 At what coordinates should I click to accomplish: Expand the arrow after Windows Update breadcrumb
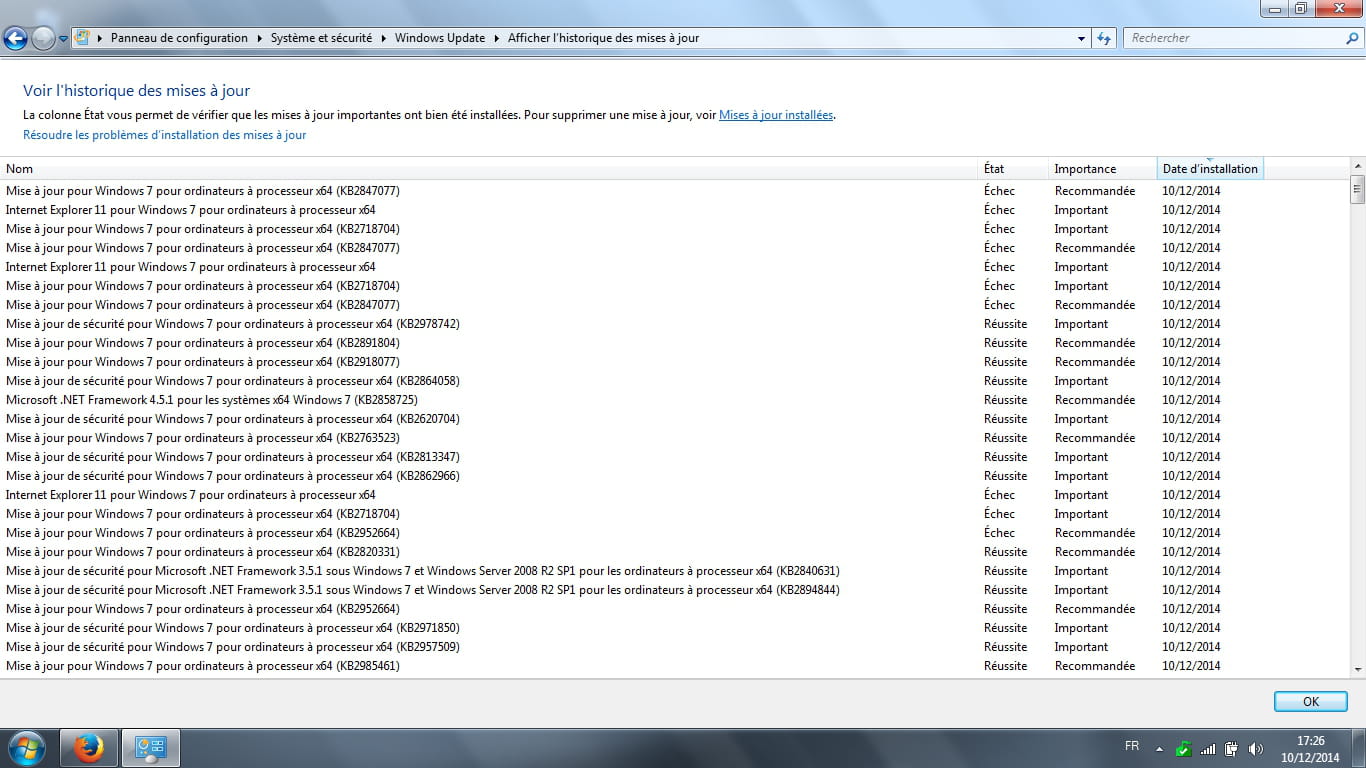coord(496,38)
